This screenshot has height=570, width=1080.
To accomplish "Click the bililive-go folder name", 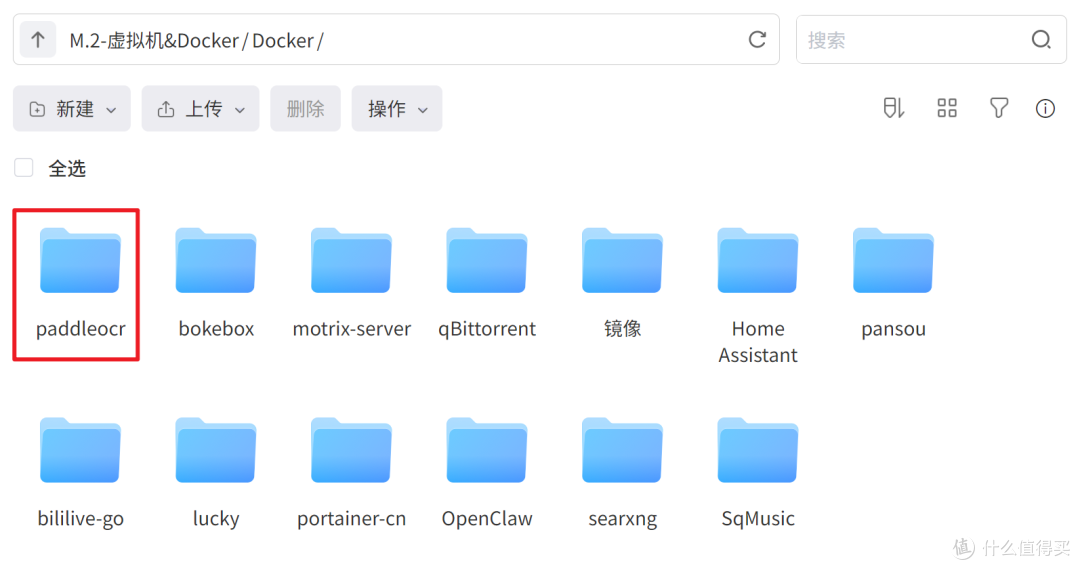I will pos(81,519).
